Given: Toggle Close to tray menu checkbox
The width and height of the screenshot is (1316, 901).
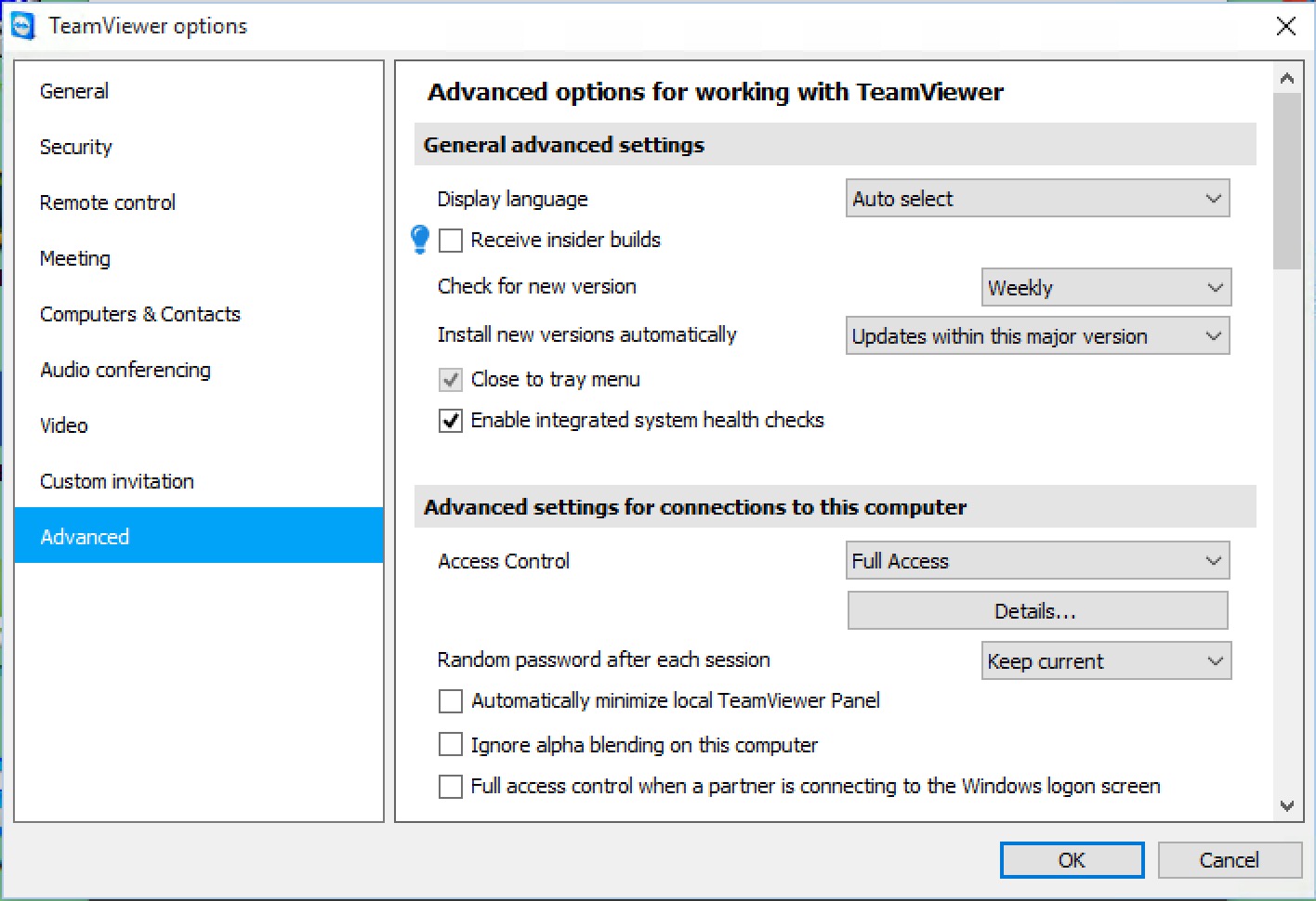Looking at the screenshot, I should pos(451,380).
